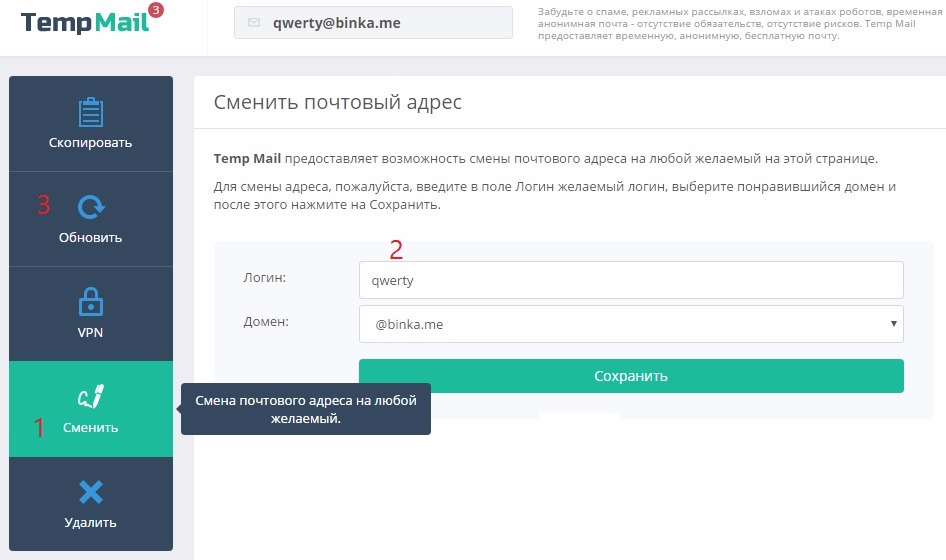Click the padlock VPN icon

coord(91,301)
